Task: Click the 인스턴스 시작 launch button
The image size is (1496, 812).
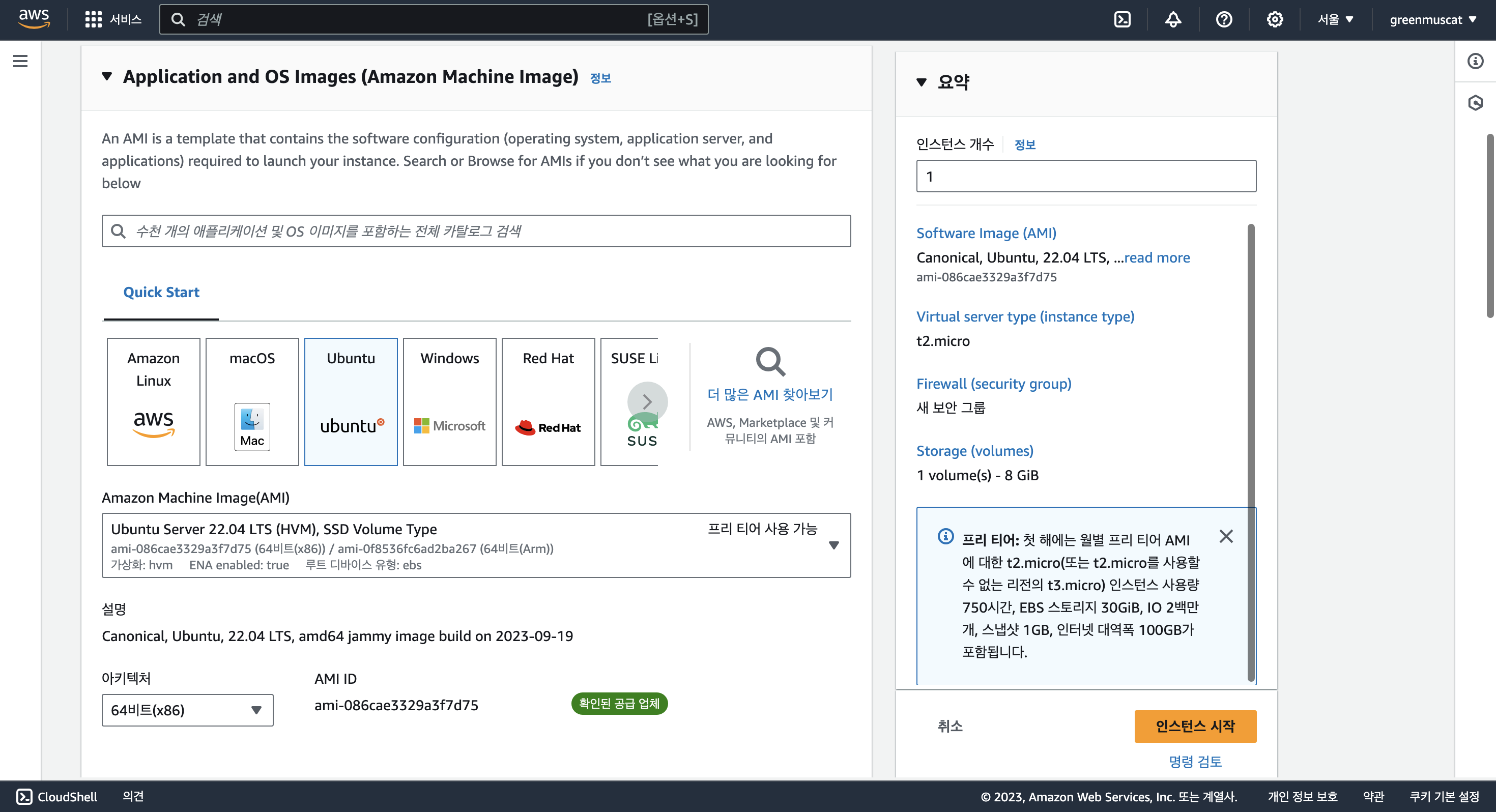Action: pos(1195,726)
